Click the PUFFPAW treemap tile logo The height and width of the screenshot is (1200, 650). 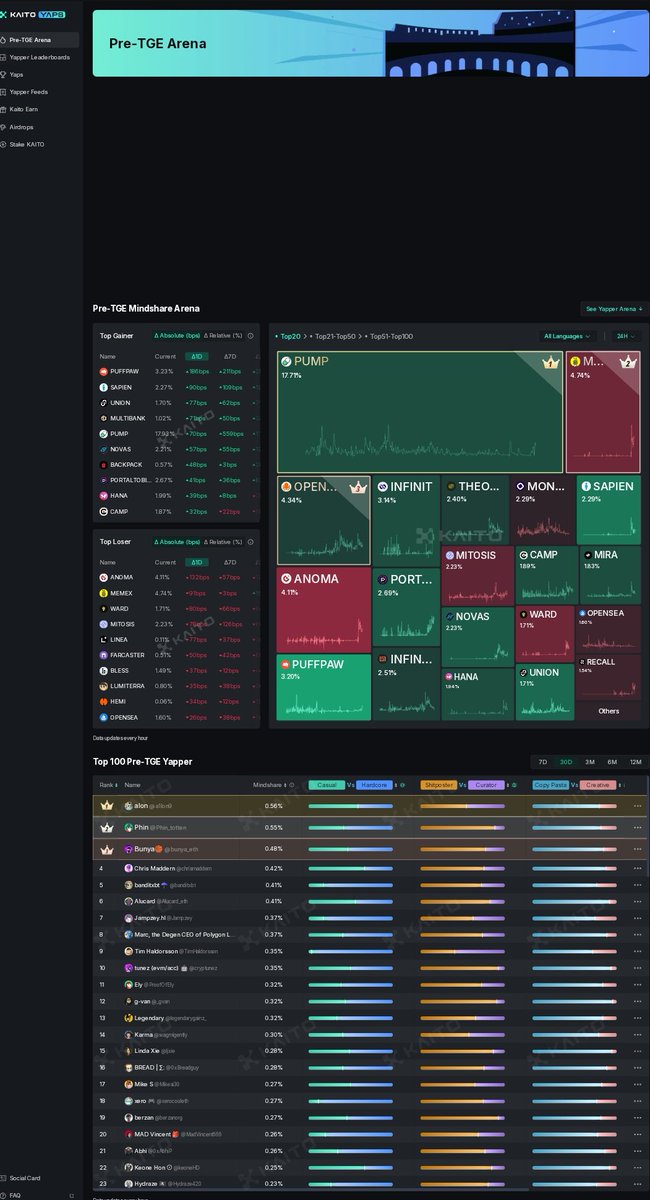click(x=286, y=664)
